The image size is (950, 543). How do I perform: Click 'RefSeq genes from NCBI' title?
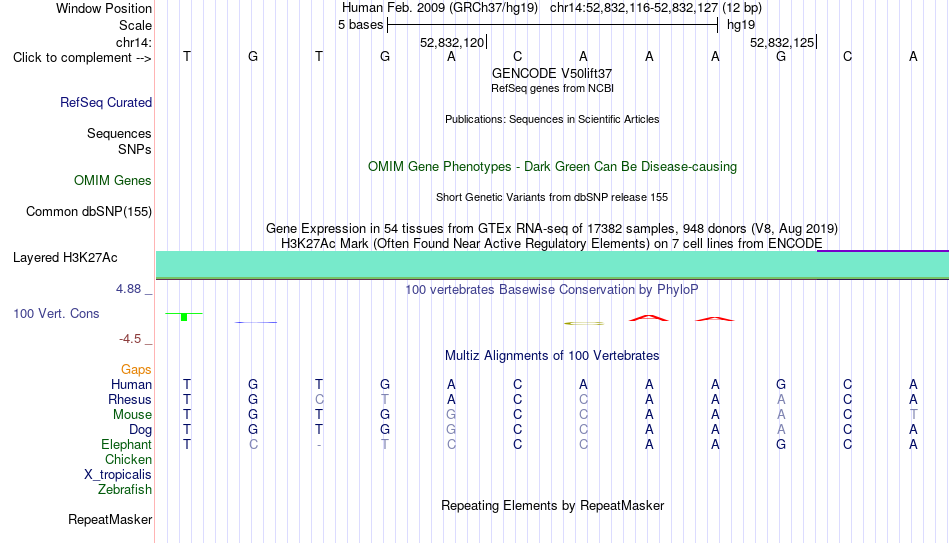tap(553, 88)
